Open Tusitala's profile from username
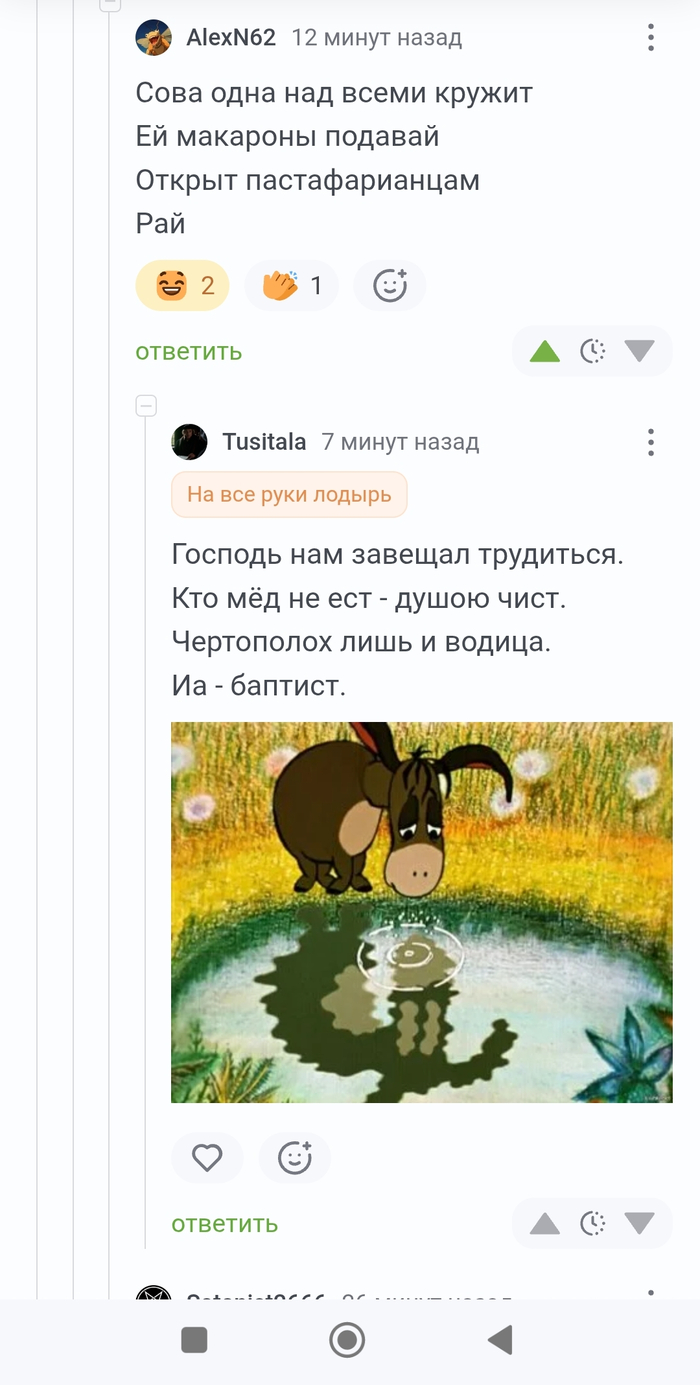Image resolution: width=700 pixels, height=1385 pixels. pos(264,441)
